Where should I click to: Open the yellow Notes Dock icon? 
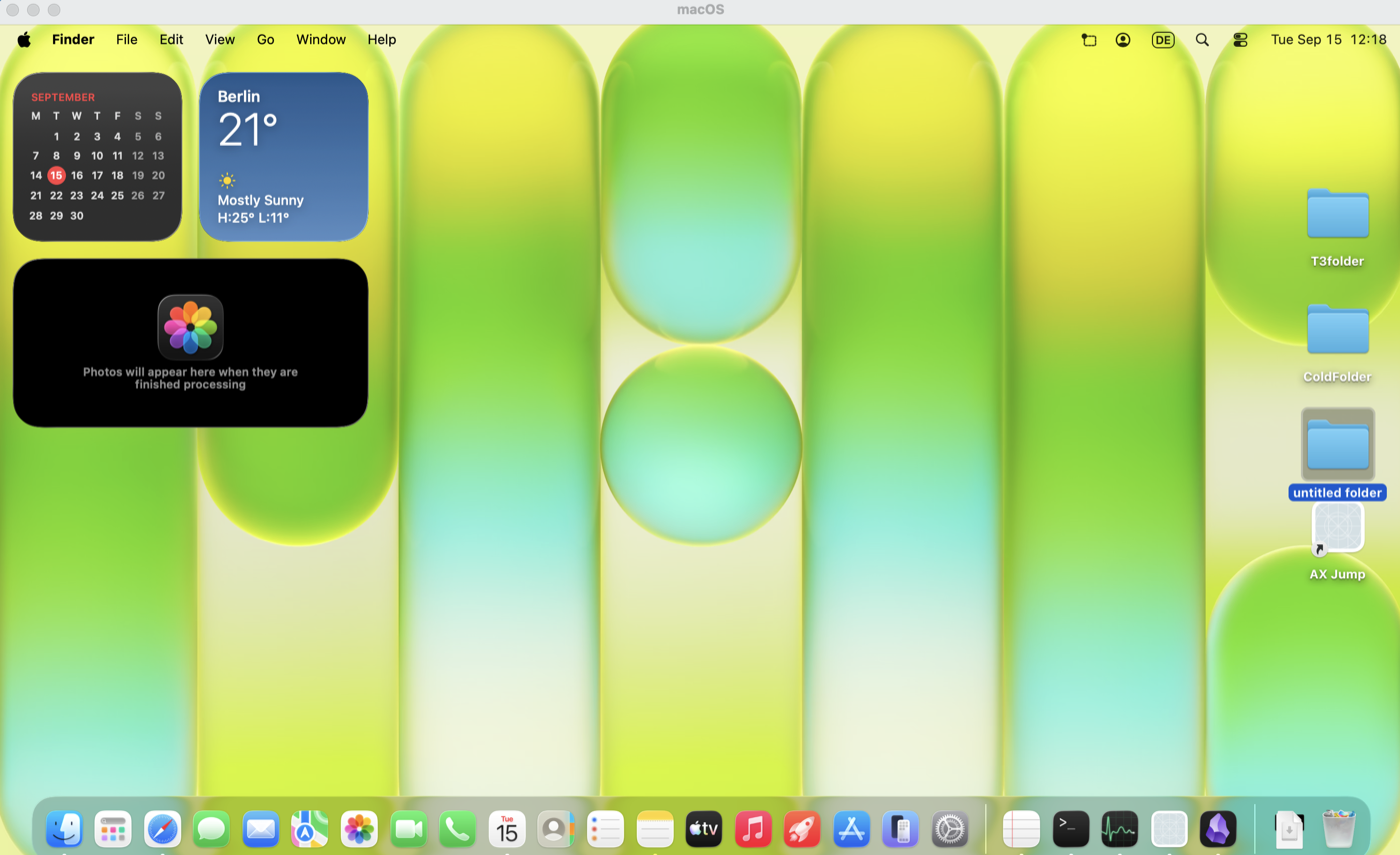pyautogui.click(x=655, y=829)
